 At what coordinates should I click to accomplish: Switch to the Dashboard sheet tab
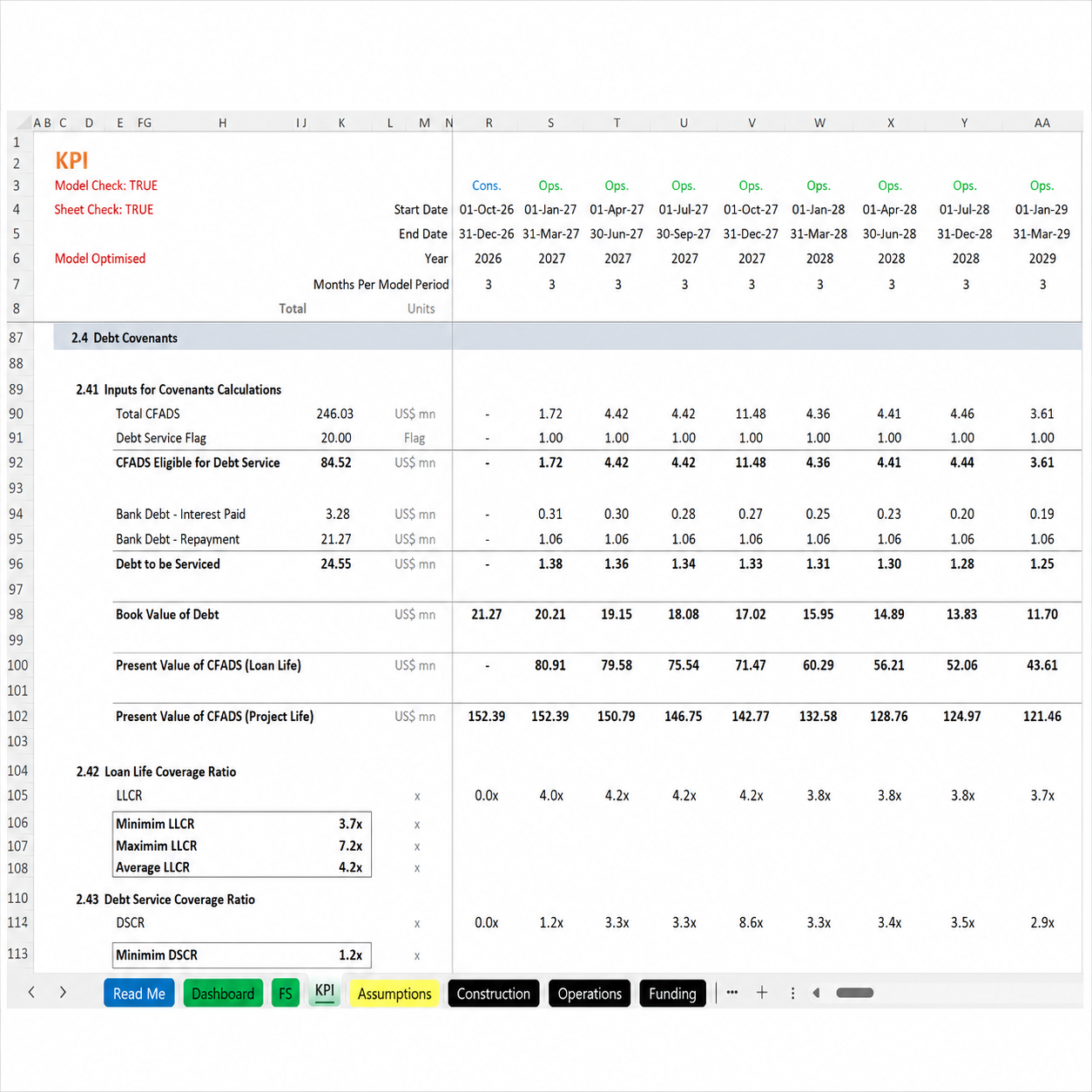point(223,994)
